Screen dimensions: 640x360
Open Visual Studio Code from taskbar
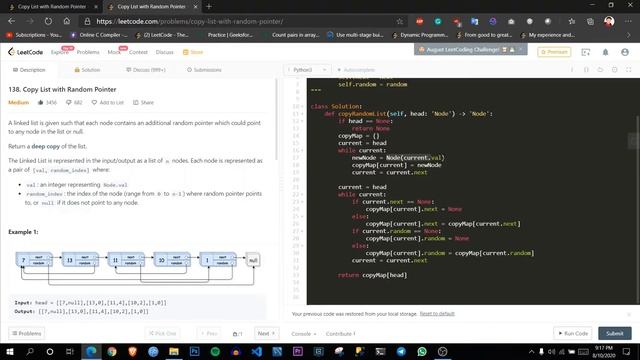click(257, 351)
